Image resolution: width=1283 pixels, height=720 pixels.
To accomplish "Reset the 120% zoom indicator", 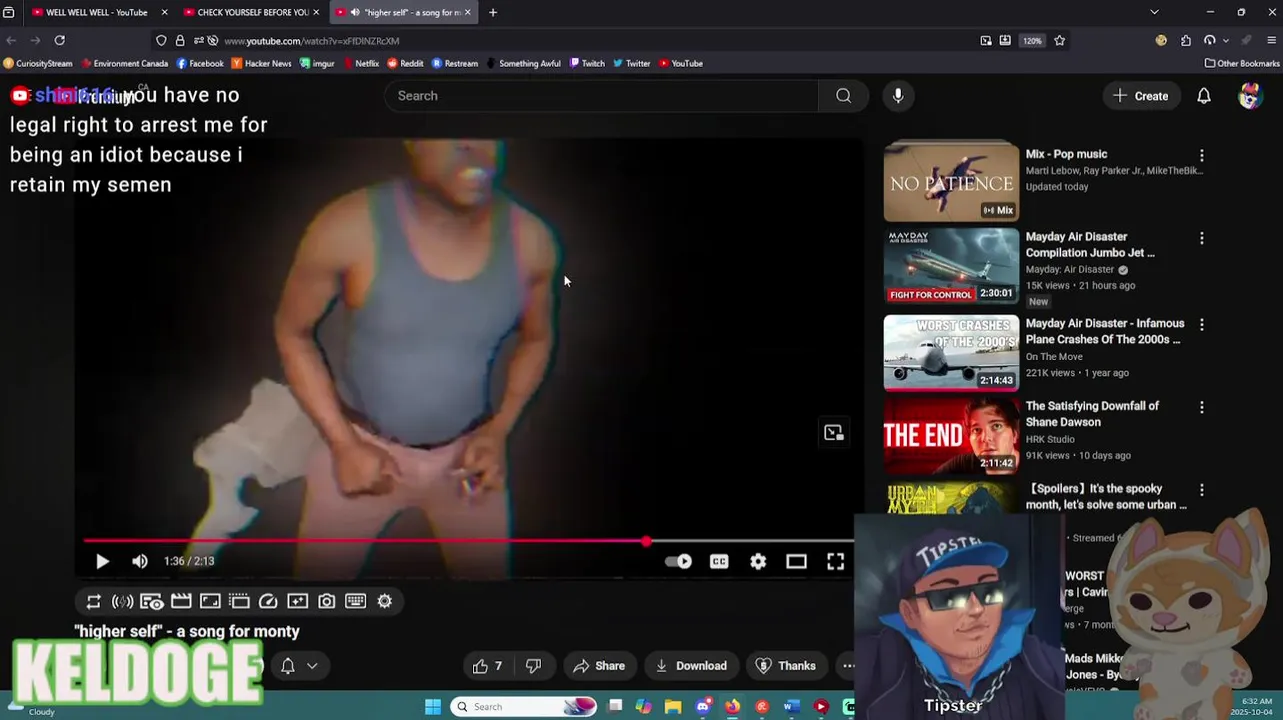I will pos(1032,41).
